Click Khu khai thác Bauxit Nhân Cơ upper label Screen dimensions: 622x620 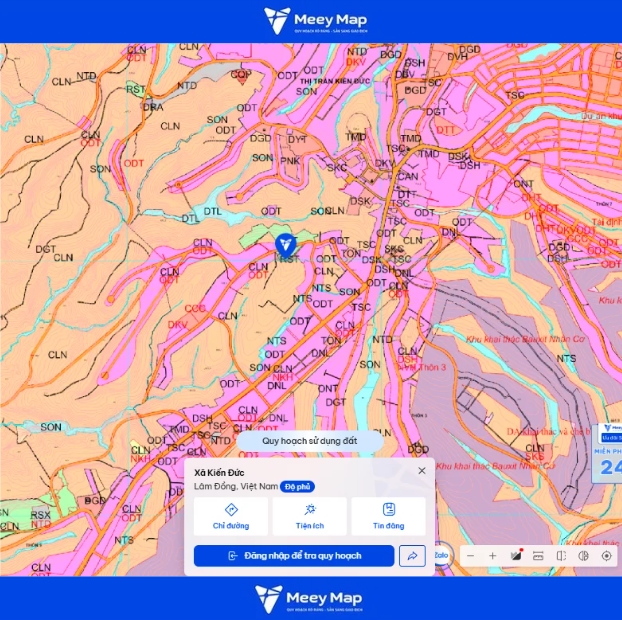click(x=525, y=339)
